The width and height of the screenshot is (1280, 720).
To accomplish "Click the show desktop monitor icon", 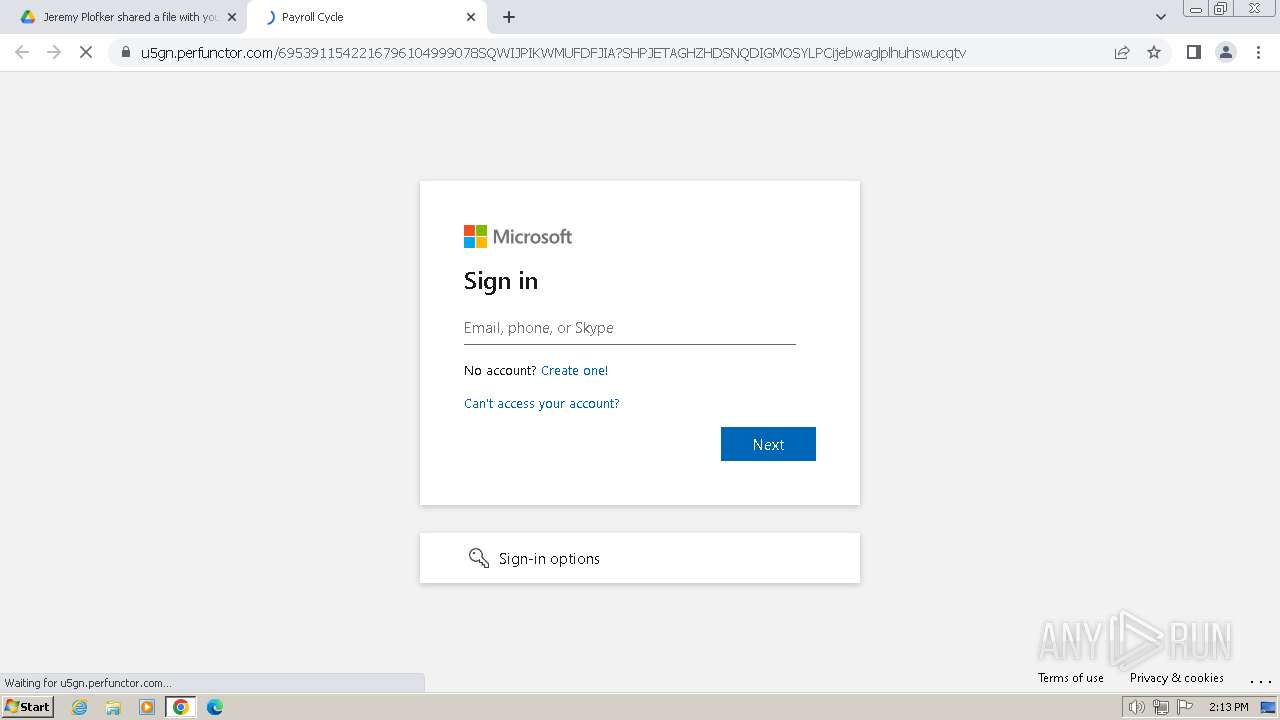I will [1268, 707].
